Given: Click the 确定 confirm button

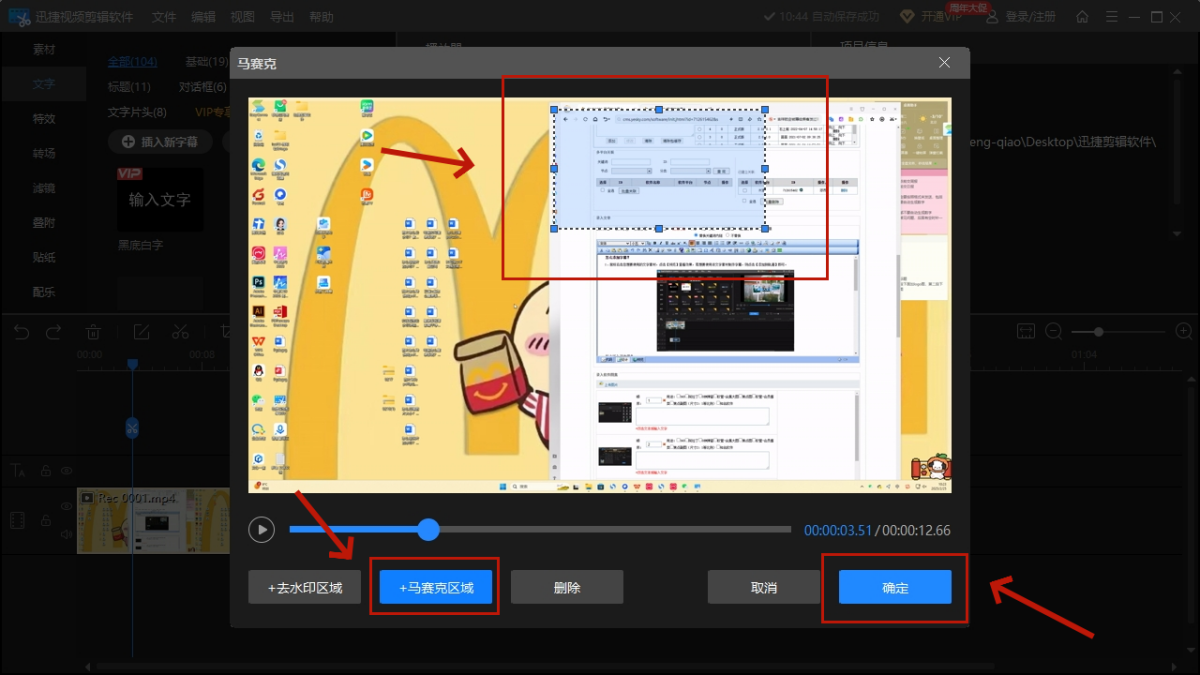Looking at the screenshot, I should (x=895, y=587).
